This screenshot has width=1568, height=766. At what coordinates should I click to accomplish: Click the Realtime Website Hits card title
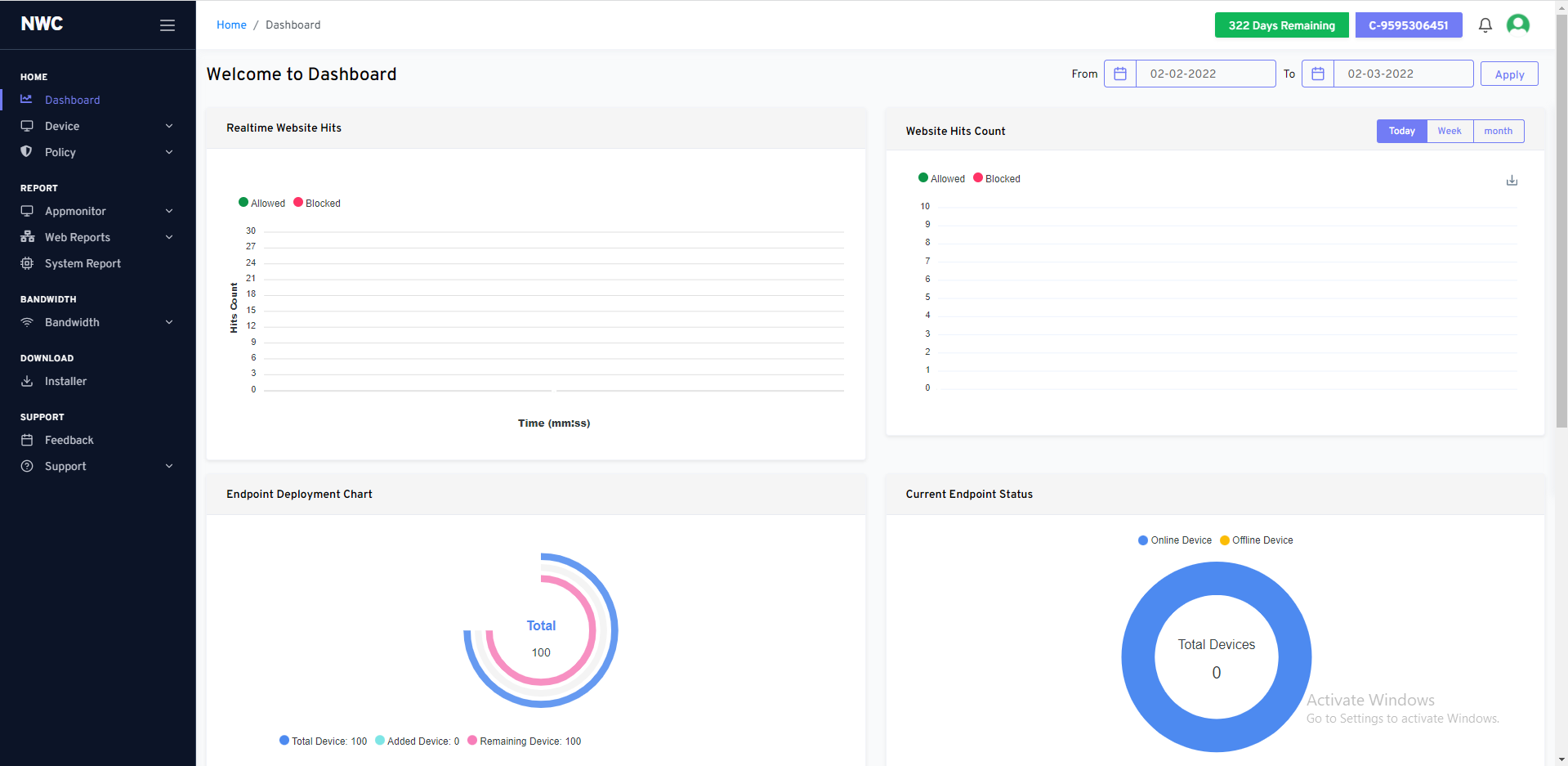click(284, 128)
